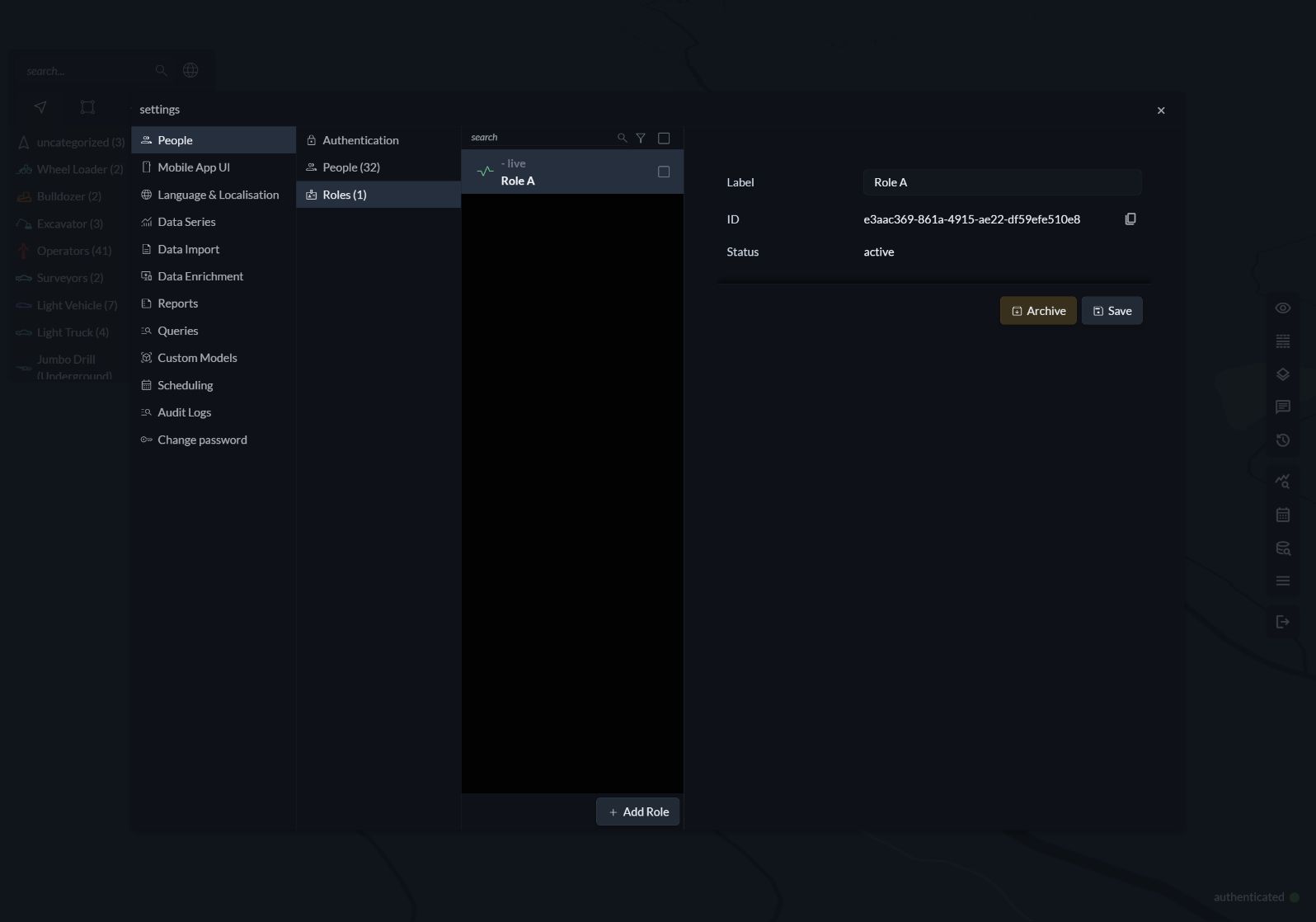The height and width of the screenshot is (922, 1316).
Task: Click the globe icon beside the map search
Action: point(190,70)
